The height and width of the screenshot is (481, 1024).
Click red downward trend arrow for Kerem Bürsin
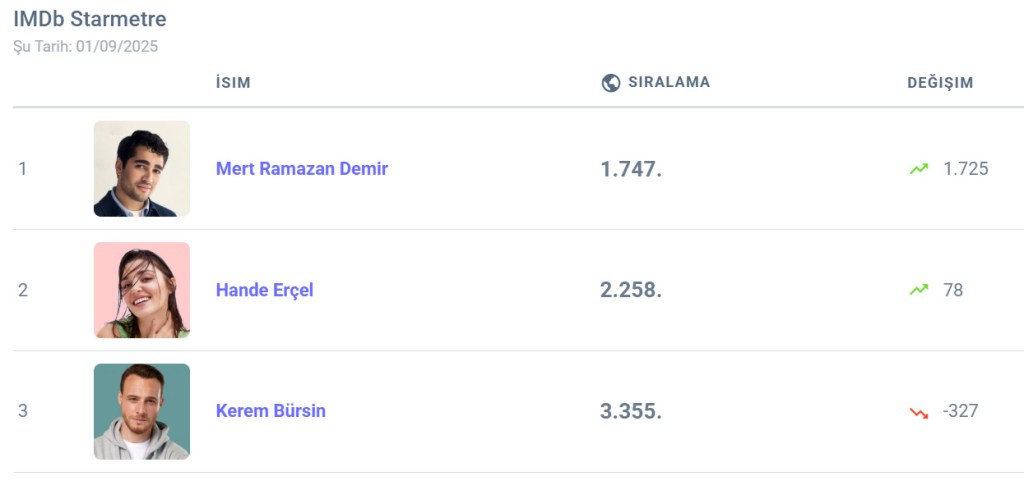(x=919, y=412)
